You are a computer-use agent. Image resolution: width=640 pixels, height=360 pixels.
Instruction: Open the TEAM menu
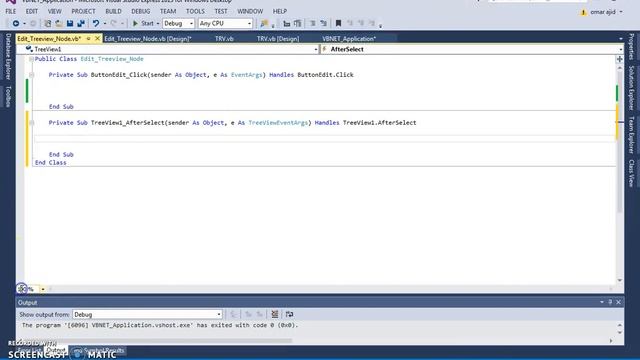click(x=168, y=11)
